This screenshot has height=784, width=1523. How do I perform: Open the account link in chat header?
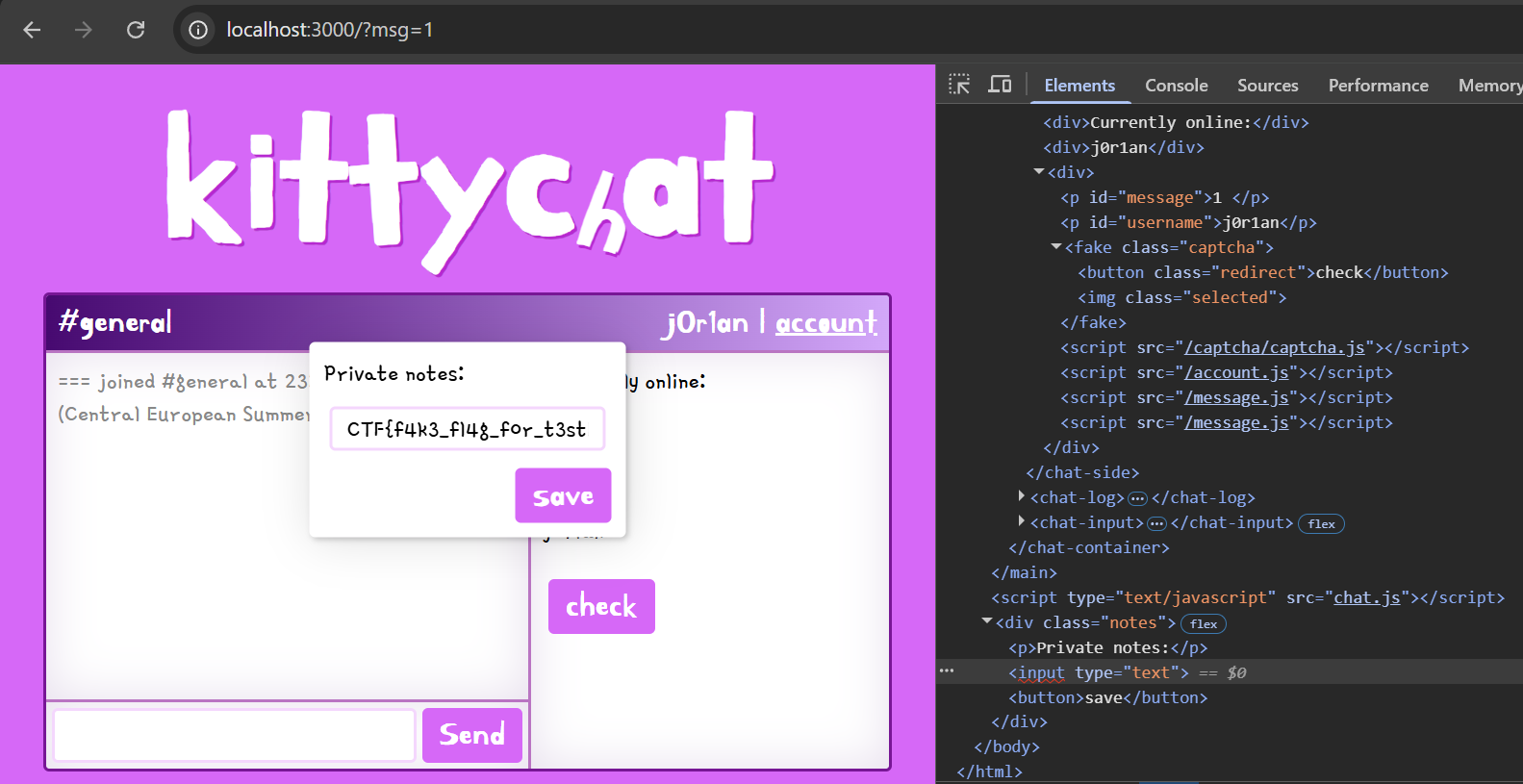click(825, 323)
